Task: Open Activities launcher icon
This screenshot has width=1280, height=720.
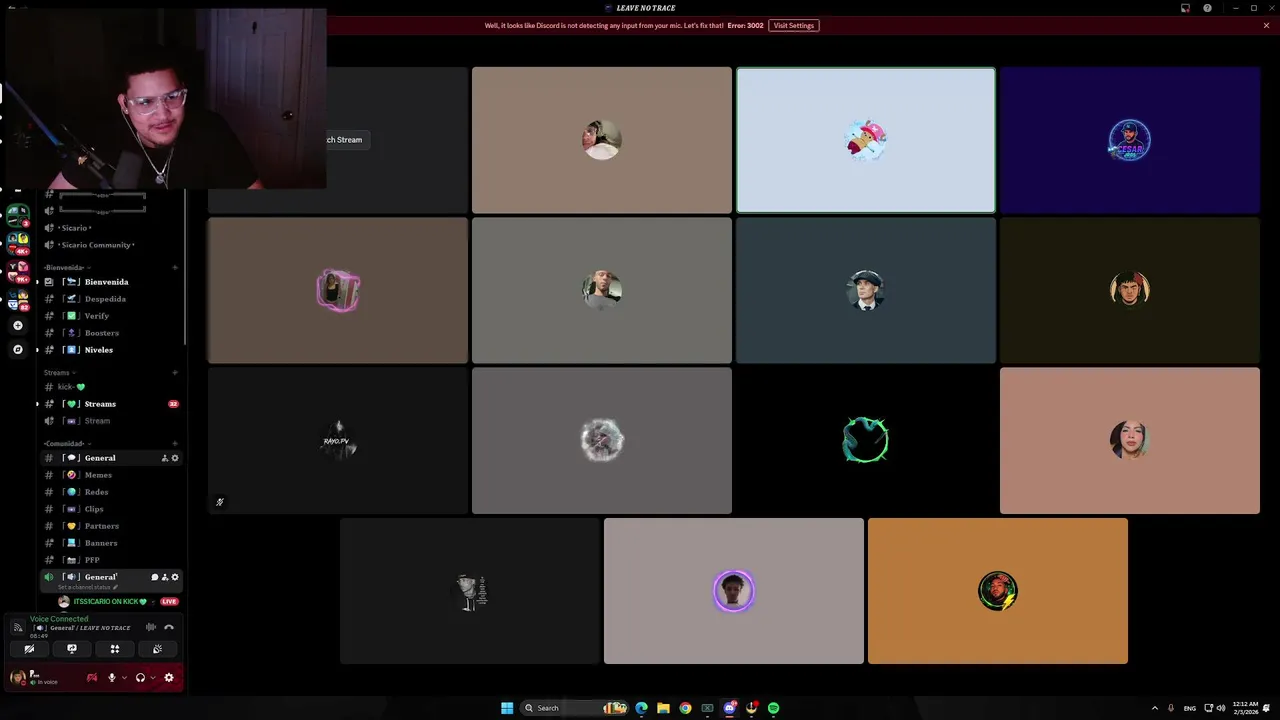Action: pyautogui.click(x=115, y=649)
